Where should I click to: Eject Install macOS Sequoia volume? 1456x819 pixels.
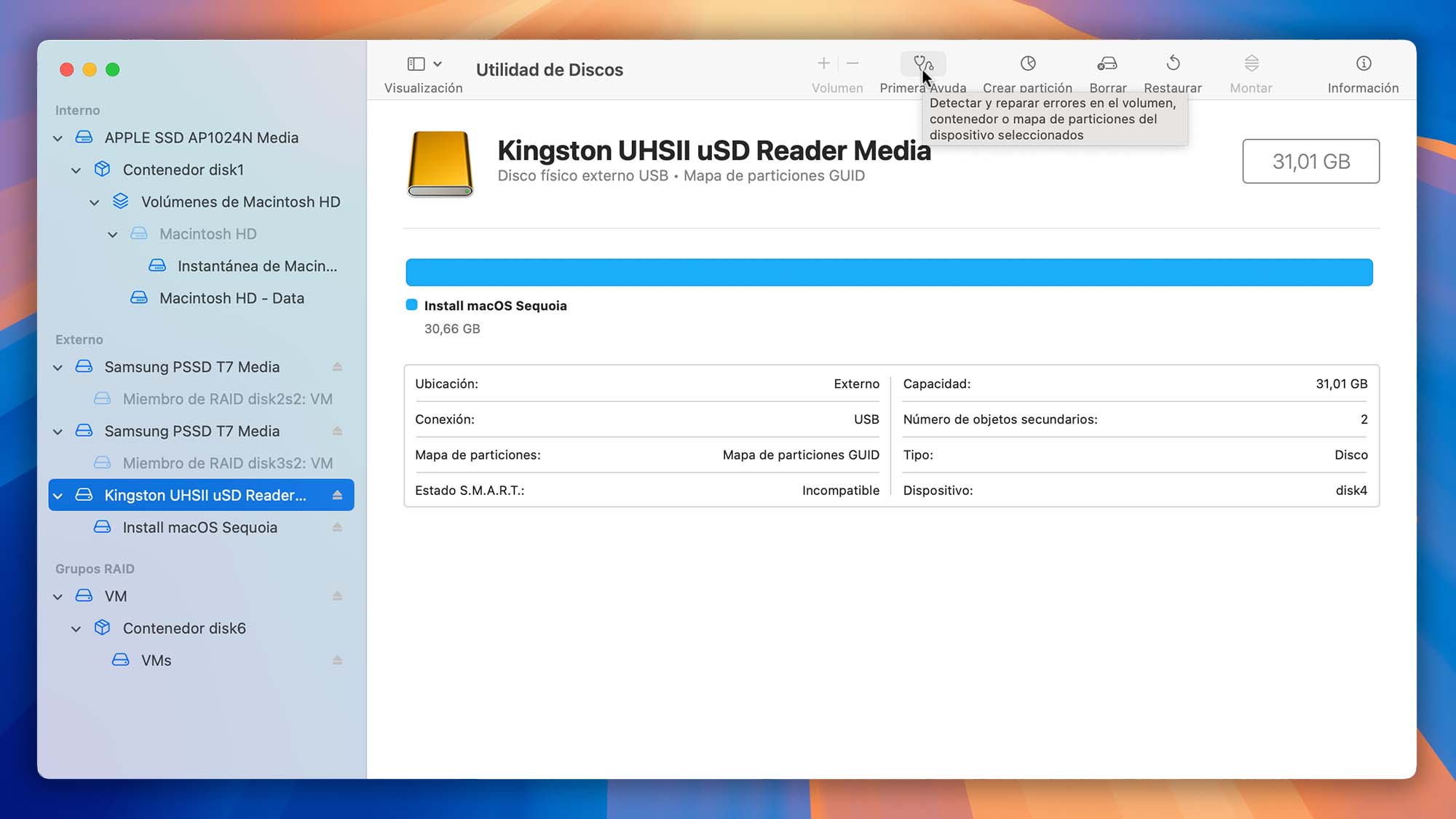337,527
